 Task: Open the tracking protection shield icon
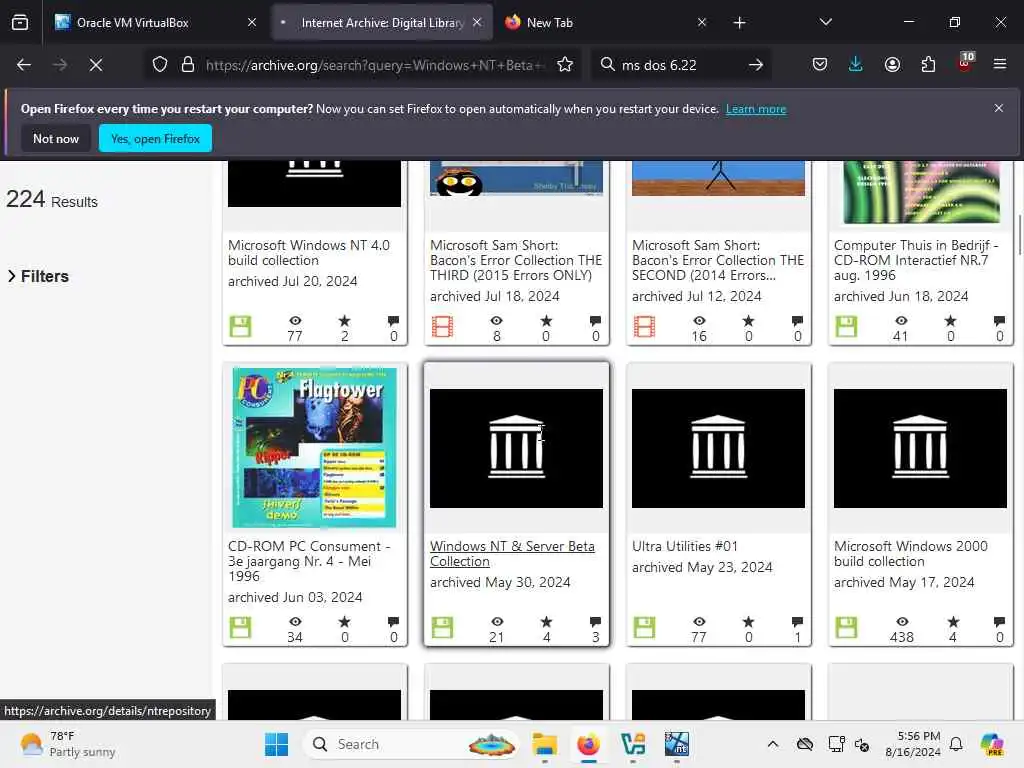click(160, 65)
